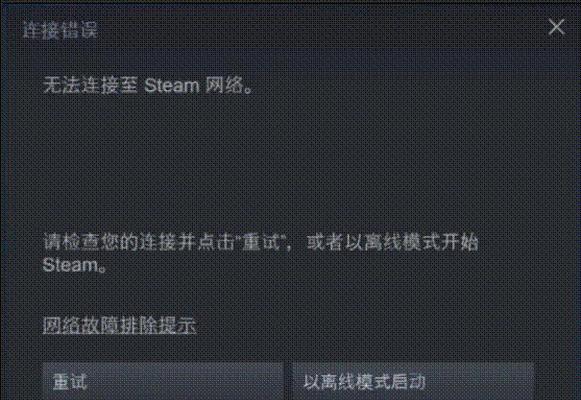Click the 或者以离线模式开始 phrase in the paragraph

392,242
